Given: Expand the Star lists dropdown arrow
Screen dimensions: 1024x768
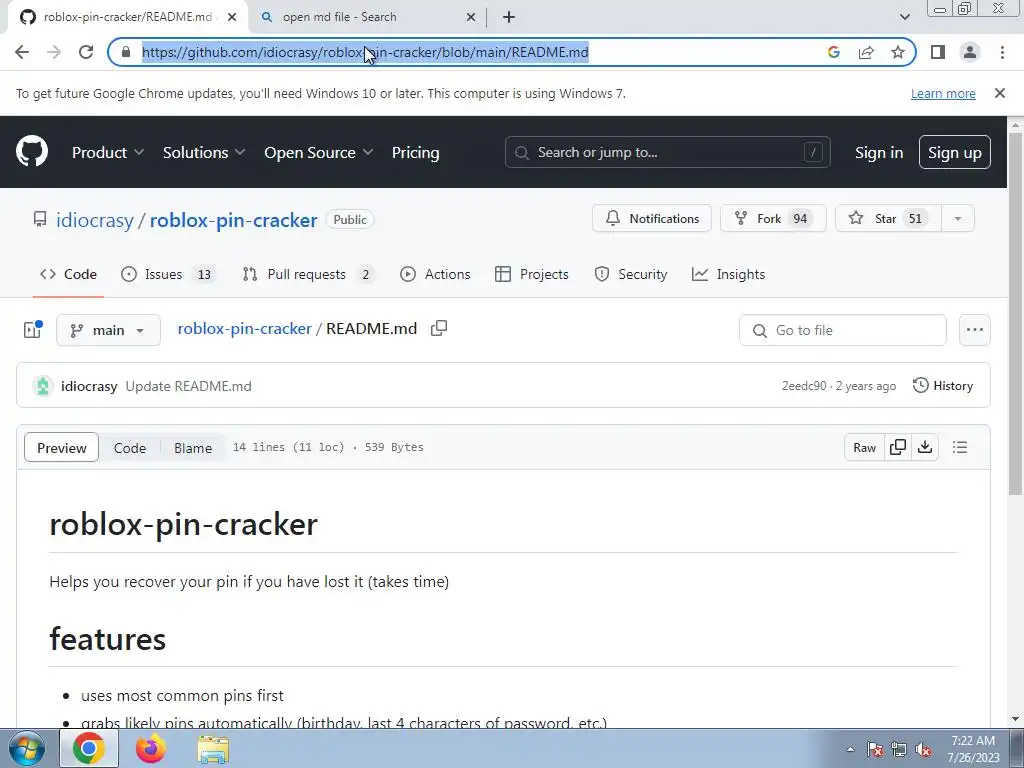Looking at the screenshot, I should coord(958,219).
